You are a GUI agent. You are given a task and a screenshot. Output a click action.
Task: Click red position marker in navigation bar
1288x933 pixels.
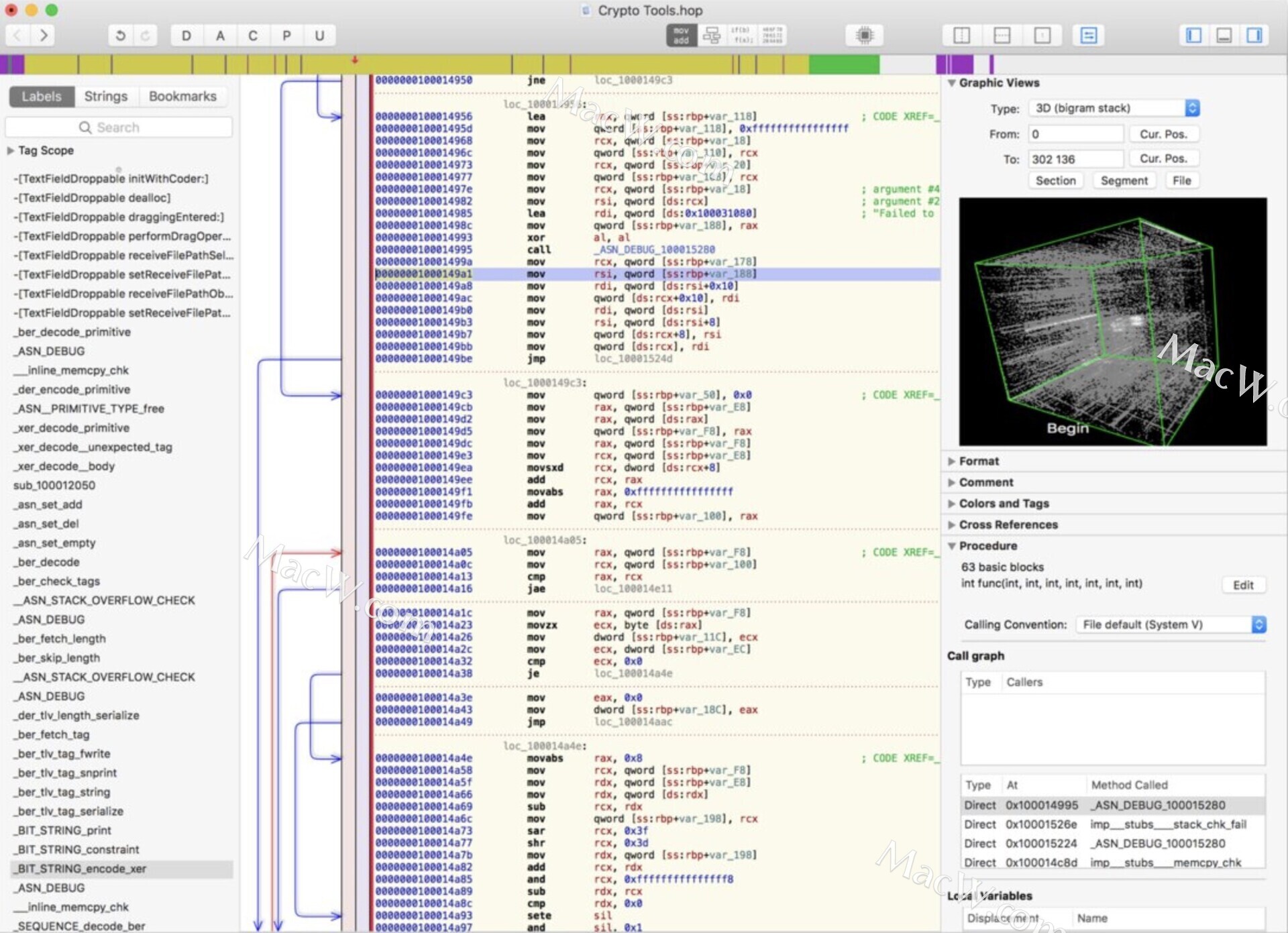pos(355,60)
